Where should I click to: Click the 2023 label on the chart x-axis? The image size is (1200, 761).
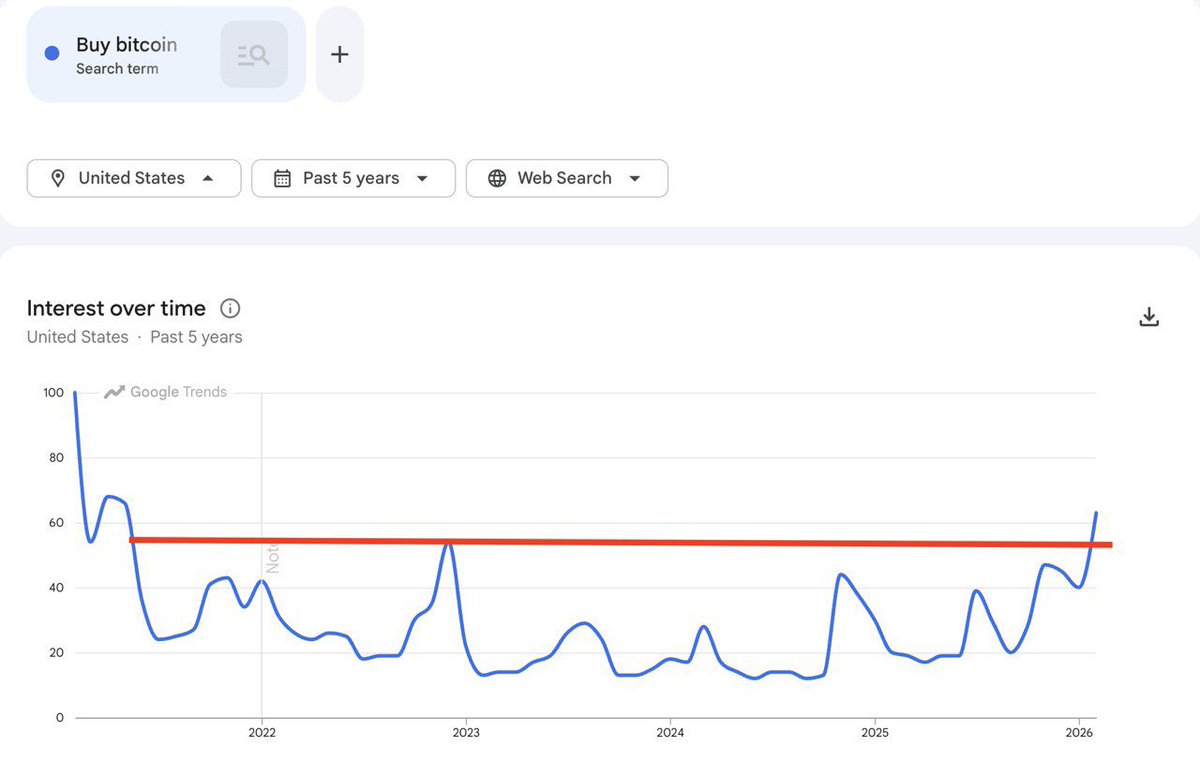467,732
